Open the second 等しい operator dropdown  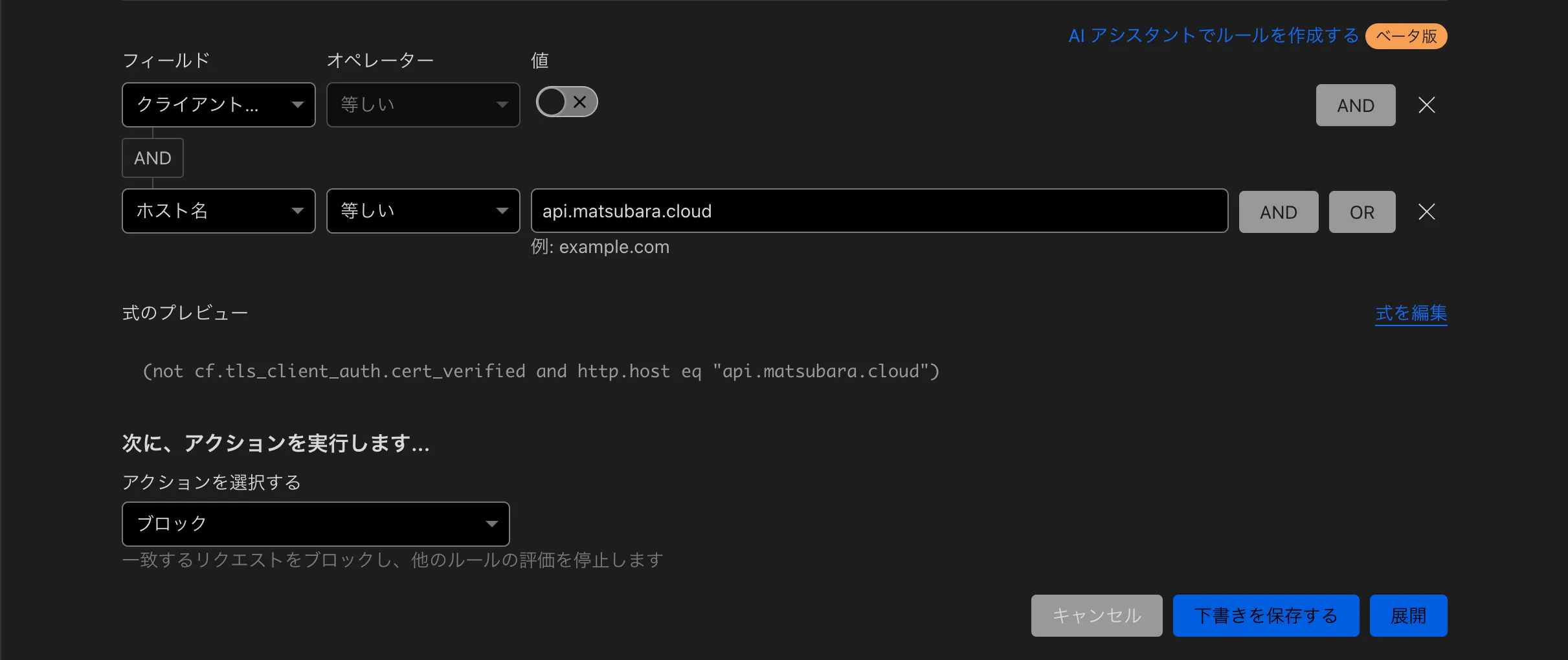point(422,211)
